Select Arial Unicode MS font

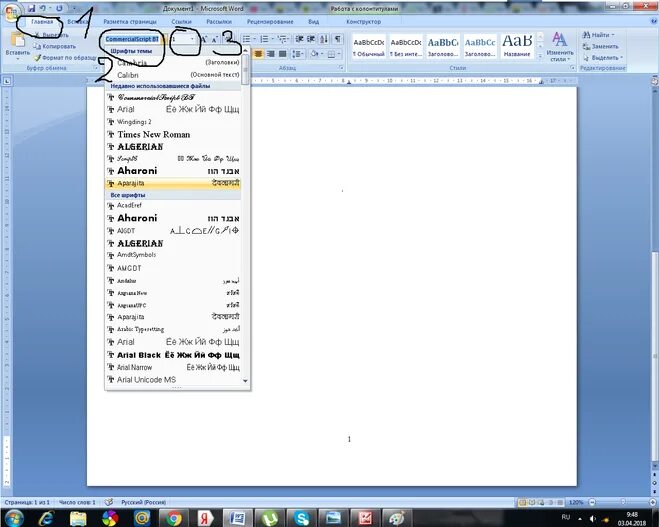[173, 379]
